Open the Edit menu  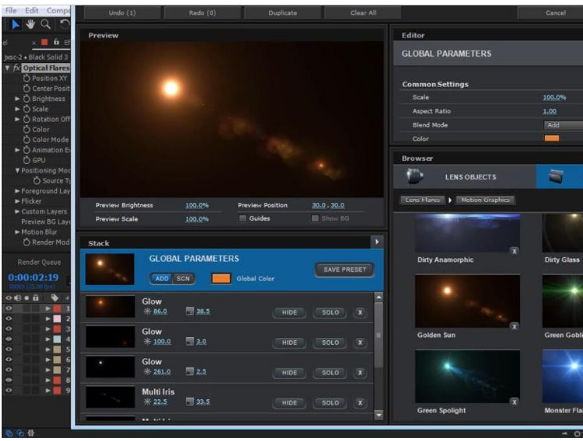(x=32, y=10)
